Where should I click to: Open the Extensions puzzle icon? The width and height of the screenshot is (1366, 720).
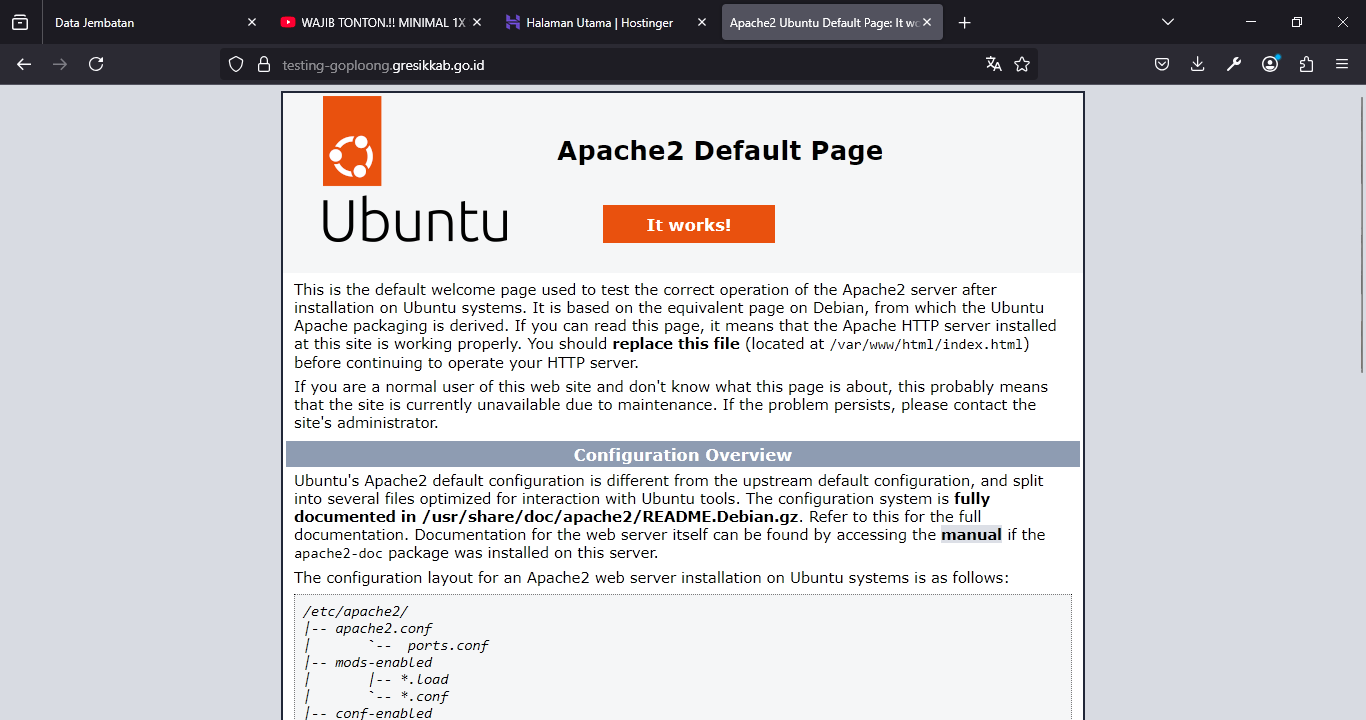click(1306, 64)
